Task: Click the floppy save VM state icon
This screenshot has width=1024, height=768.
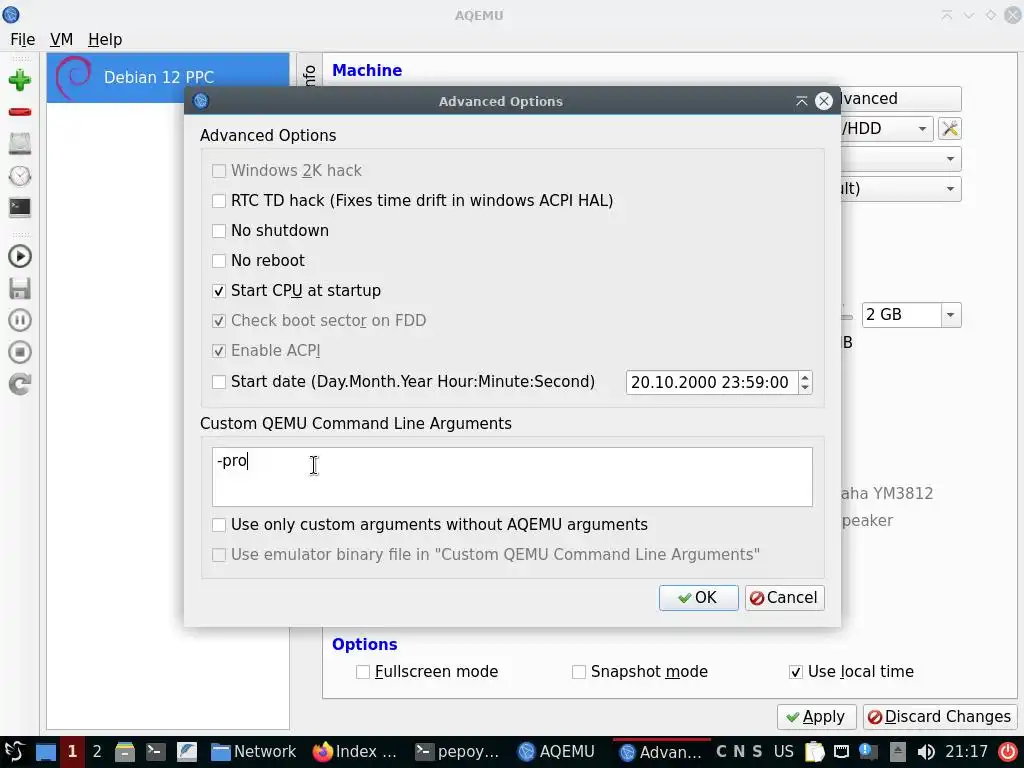Action: tap(20, 288)
